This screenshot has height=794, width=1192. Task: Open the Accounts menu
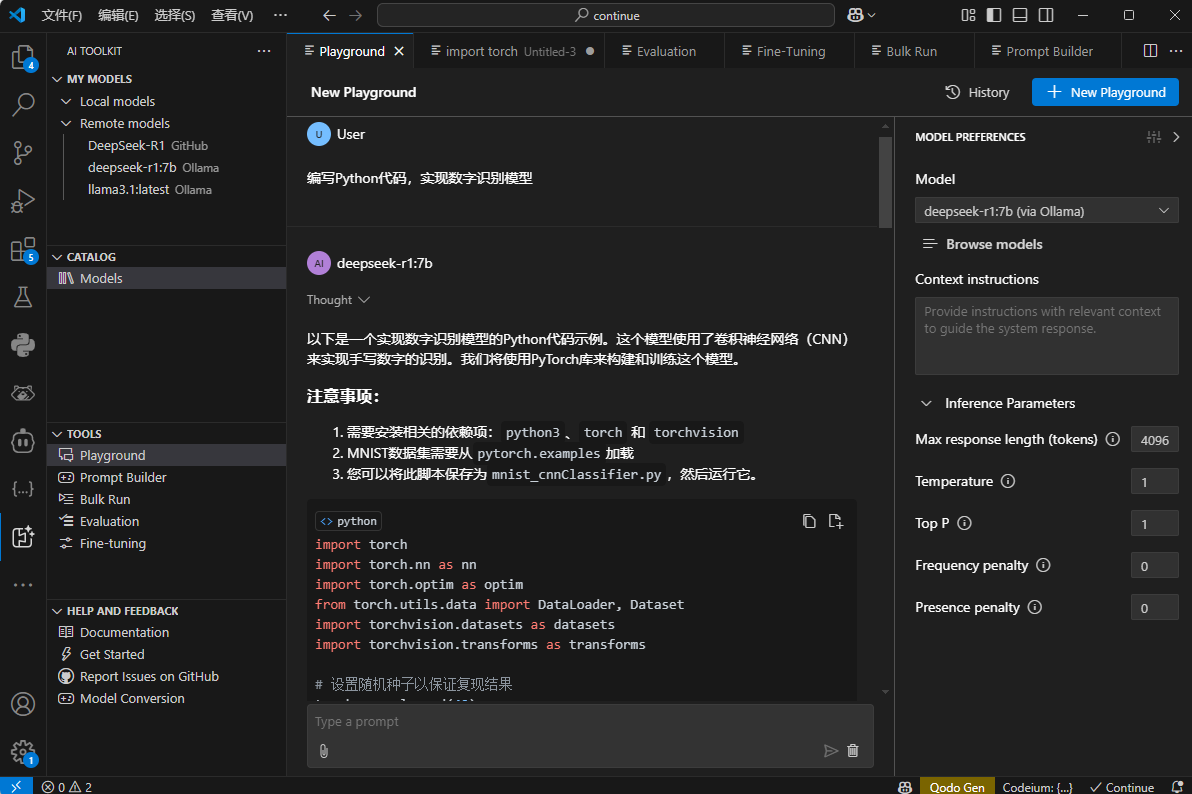click(x=23, y=704)
